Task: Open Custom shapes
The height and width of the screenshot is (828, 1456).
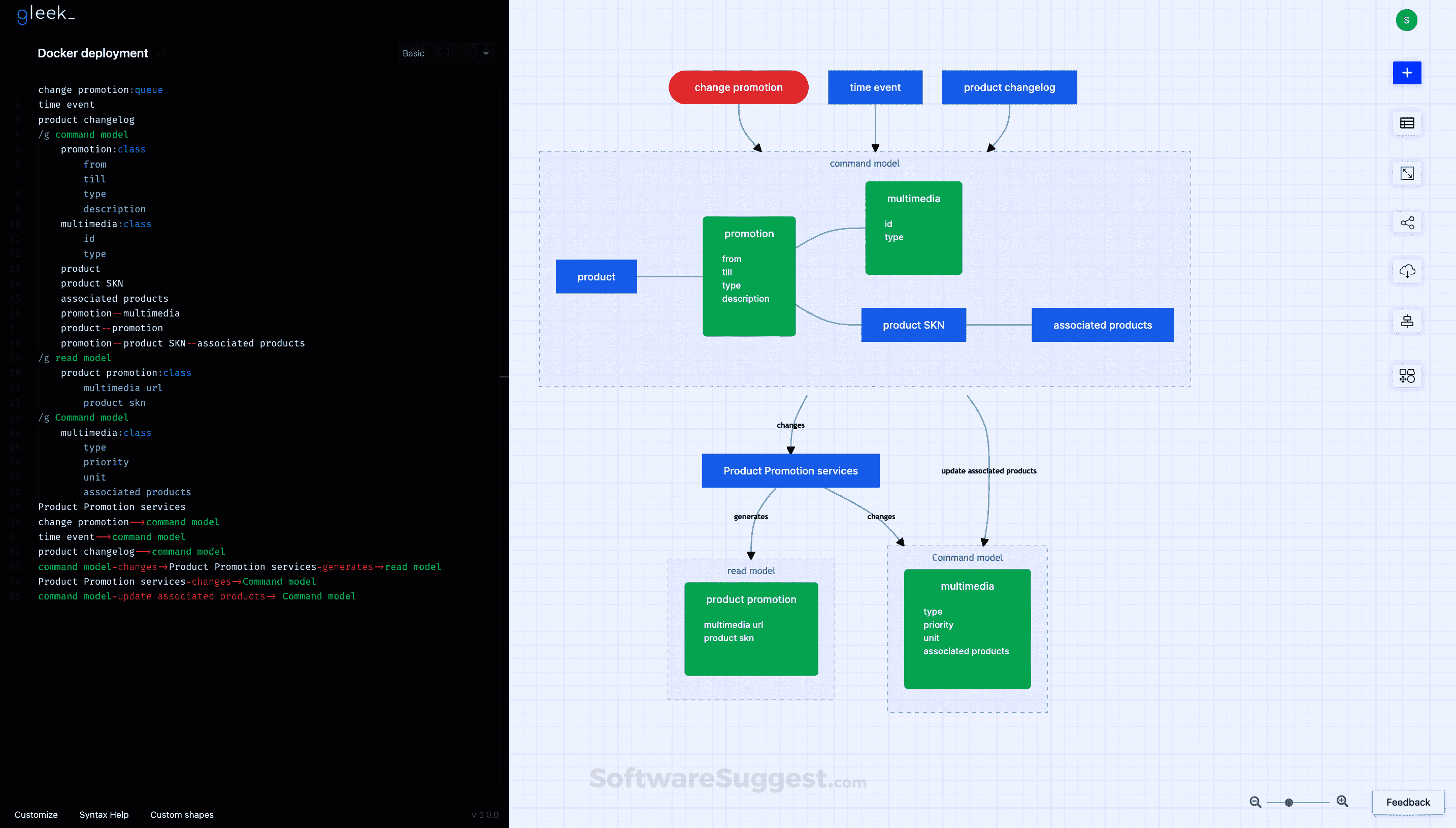Action: [181, 814]
